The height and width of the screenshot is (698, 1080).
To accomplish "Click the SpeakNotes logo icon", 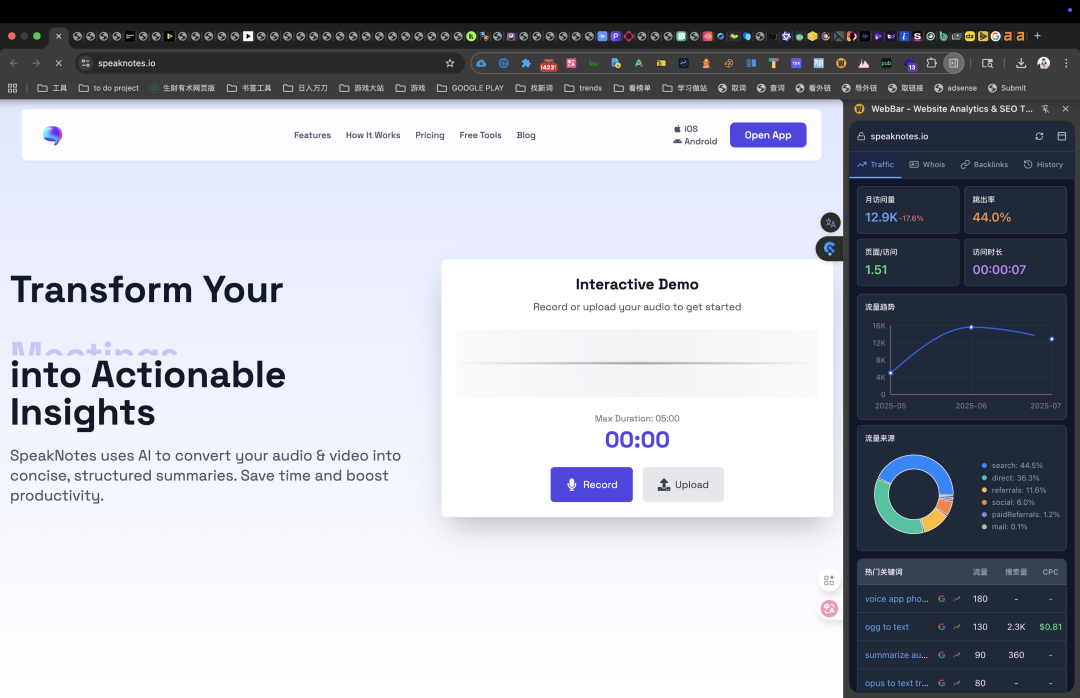I will [52, 135].
